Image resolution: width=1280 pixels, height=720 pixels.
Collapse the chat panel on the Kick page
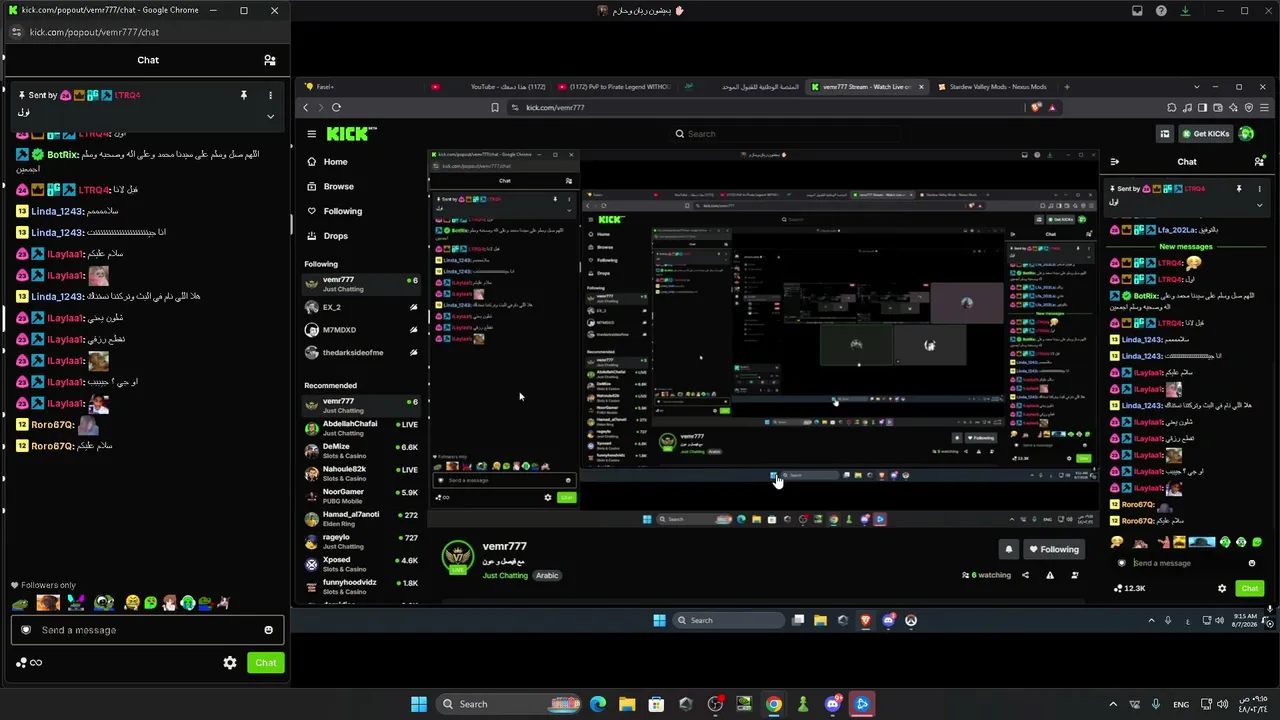pyautogui.click(x=1115, y=162)
